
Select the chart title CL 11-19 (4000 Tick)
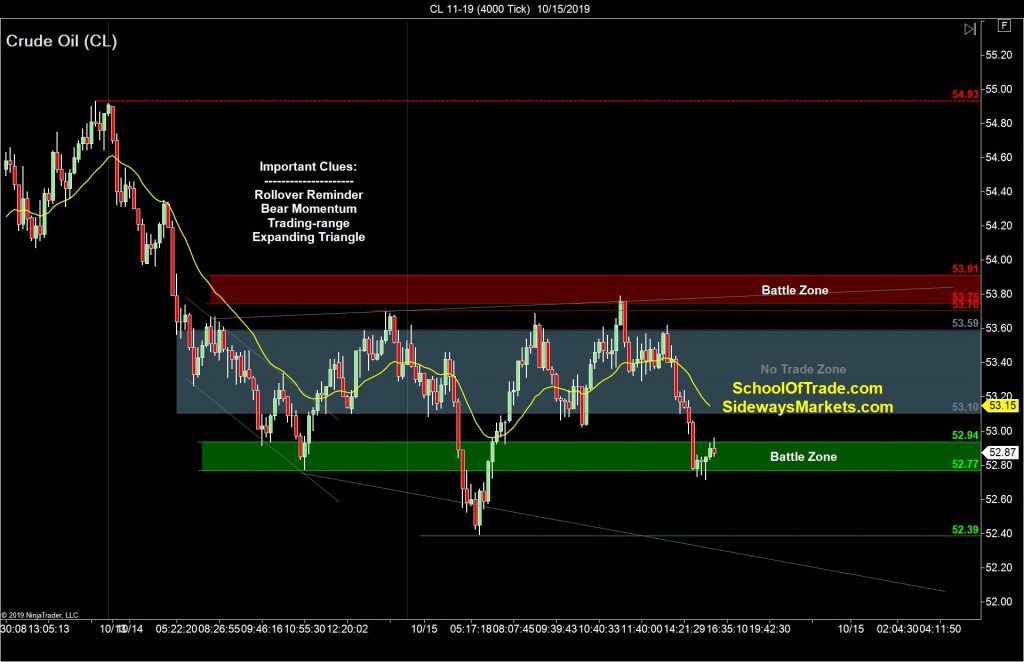[480, 8]
